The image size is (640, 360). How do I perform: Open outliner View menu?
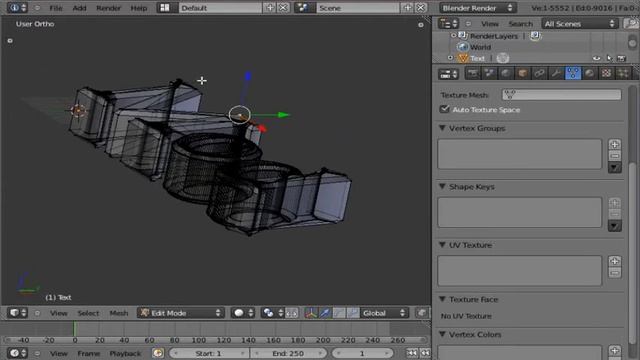click(489, 24)
